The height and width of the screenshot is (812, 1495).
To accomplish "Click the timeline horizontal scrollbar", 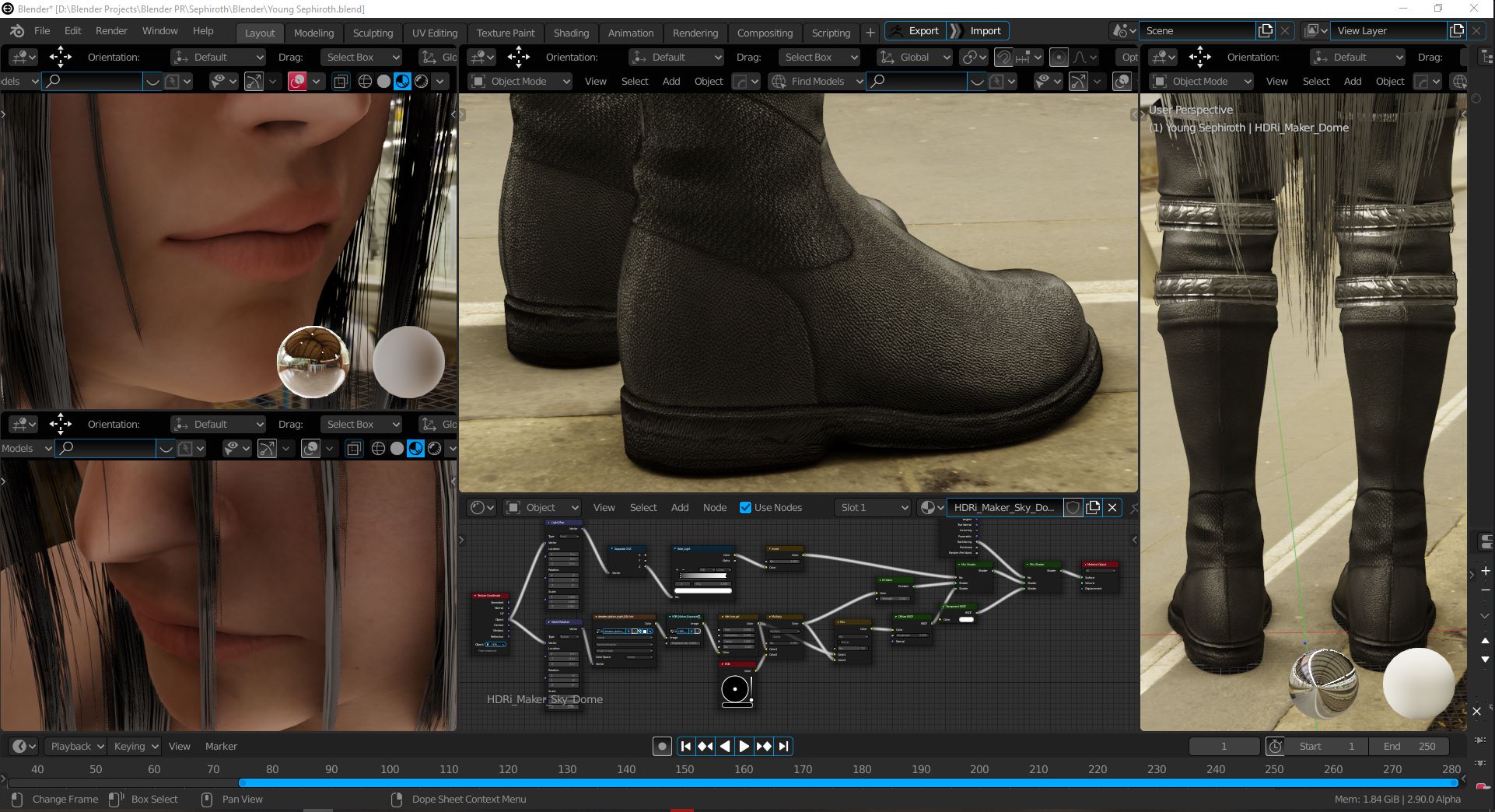I will (x=848, y=782).
